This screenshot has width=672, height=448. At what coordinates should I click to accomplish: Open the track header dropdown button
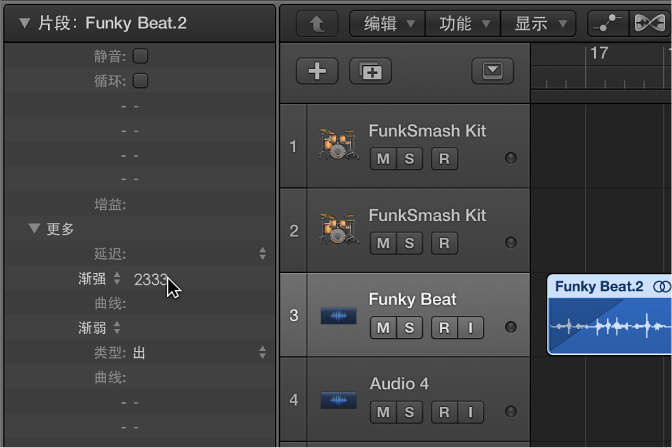(492, 71)
